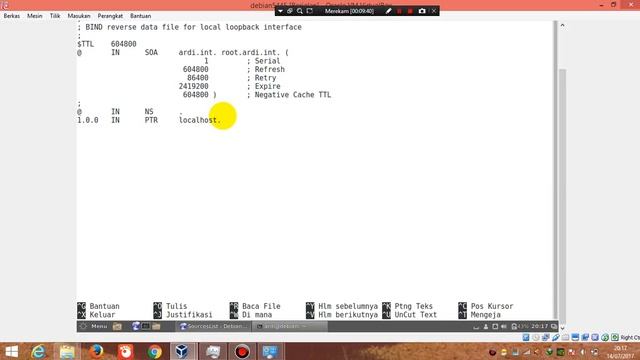Click nano shortcut UnCut Text

pyautogui.click(x=410, y=315)
